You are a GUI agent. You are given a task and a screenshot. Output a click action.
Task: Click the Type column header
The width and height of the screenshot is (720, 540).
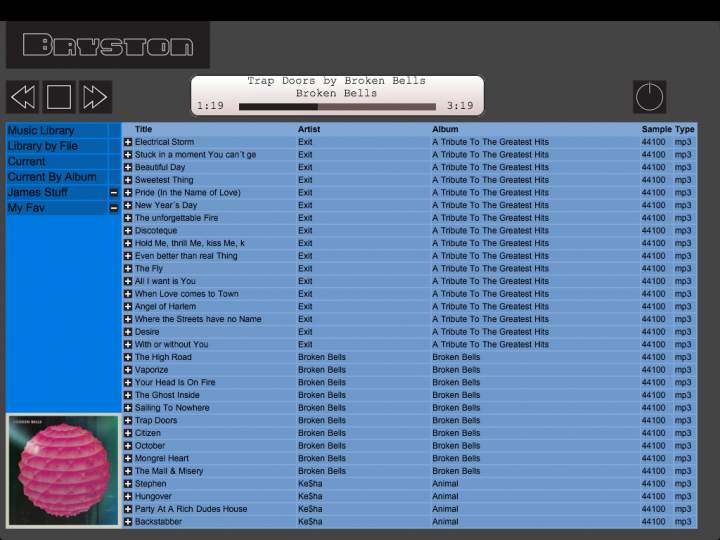[x=684, y=129]
